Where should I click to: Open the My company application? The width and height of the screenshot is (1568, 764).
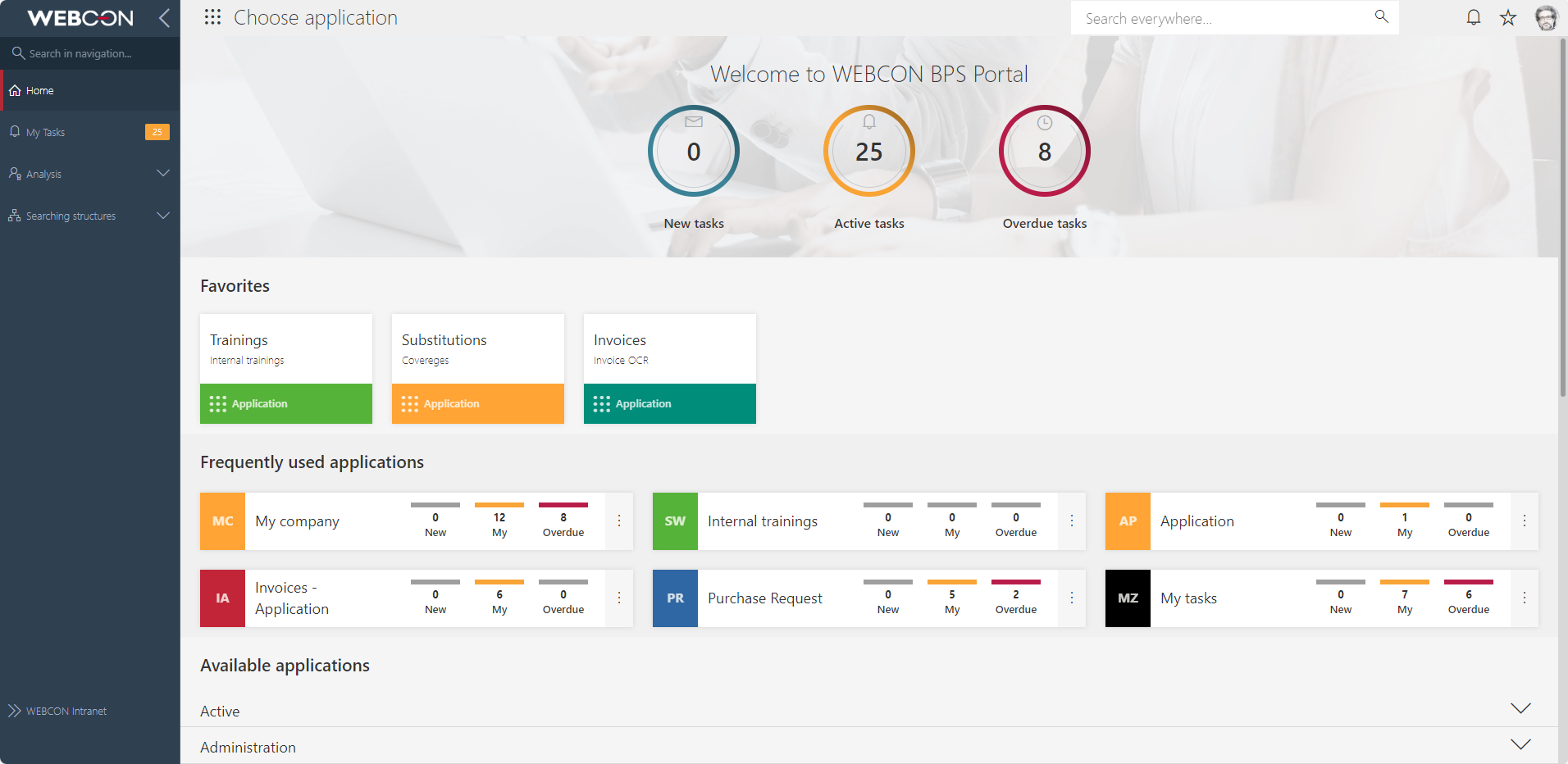click(x=297, y=521)
